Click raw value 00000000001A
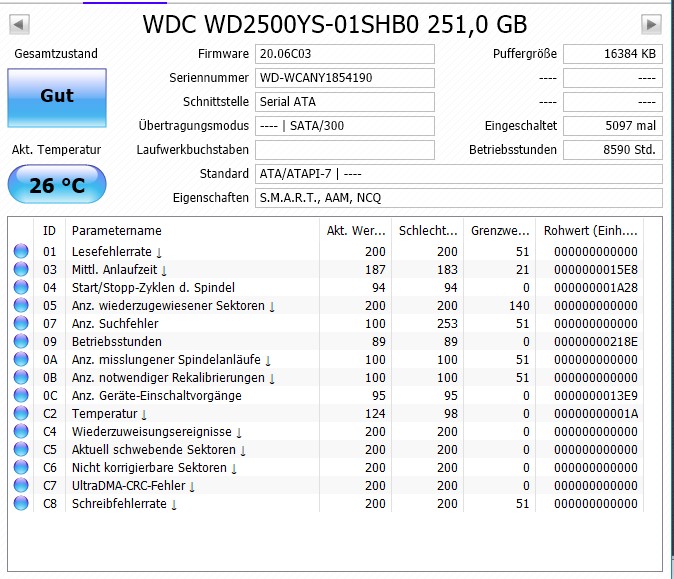Viewport: 674px width, 579px height. click(596, 414)
